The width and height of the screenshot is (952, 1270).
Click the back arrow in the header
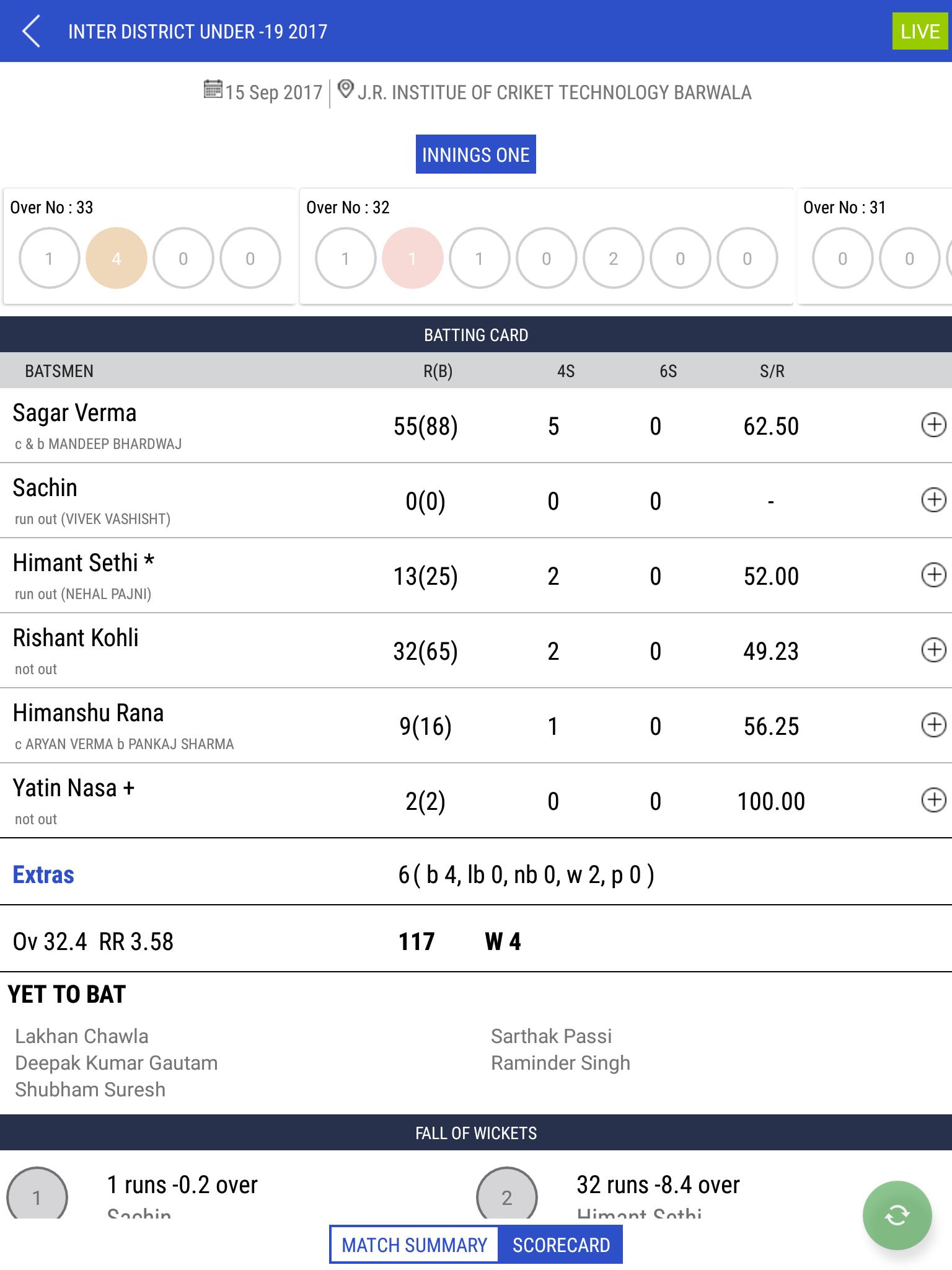coord(32,31)
